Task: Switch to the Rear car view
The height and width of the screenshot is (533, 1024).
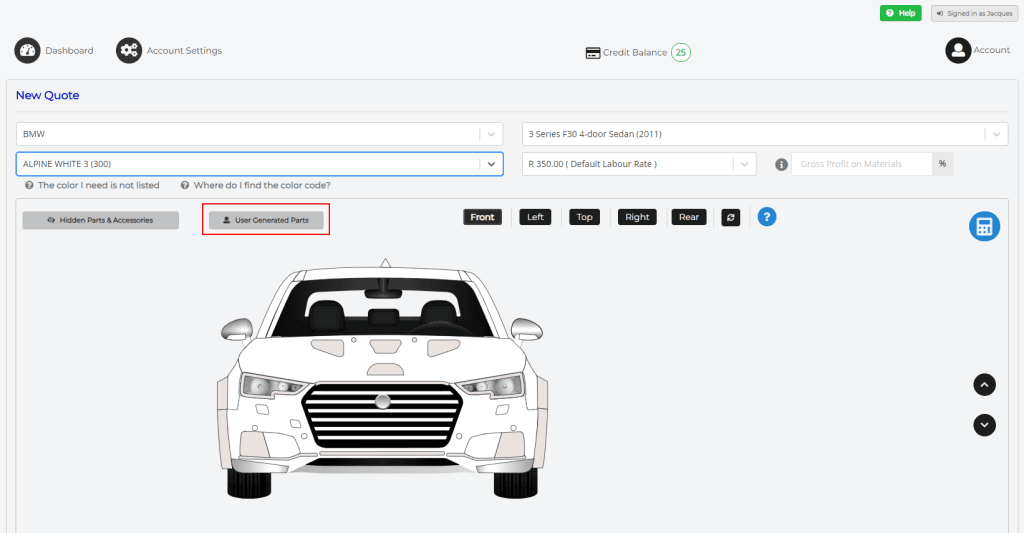Action: [x=689, y=217]
